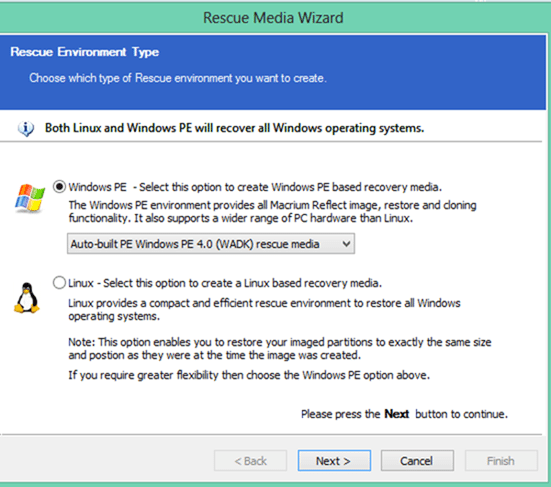Click the Cancel button
Image resolution: width=551 pixels, height=487 pixels.
(x=417, y=460)
